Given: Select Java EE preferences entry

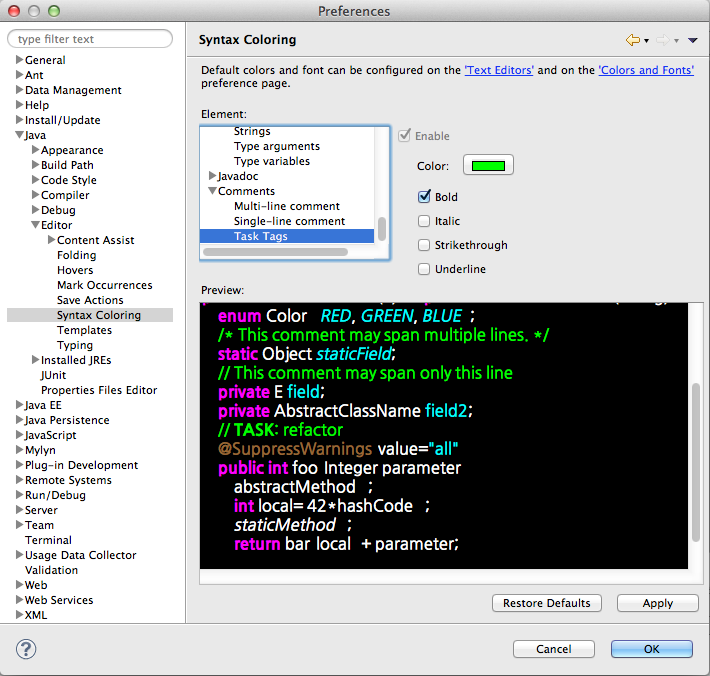Looking at the screenshot, I should pyautogui.click(x=43, y=405).
